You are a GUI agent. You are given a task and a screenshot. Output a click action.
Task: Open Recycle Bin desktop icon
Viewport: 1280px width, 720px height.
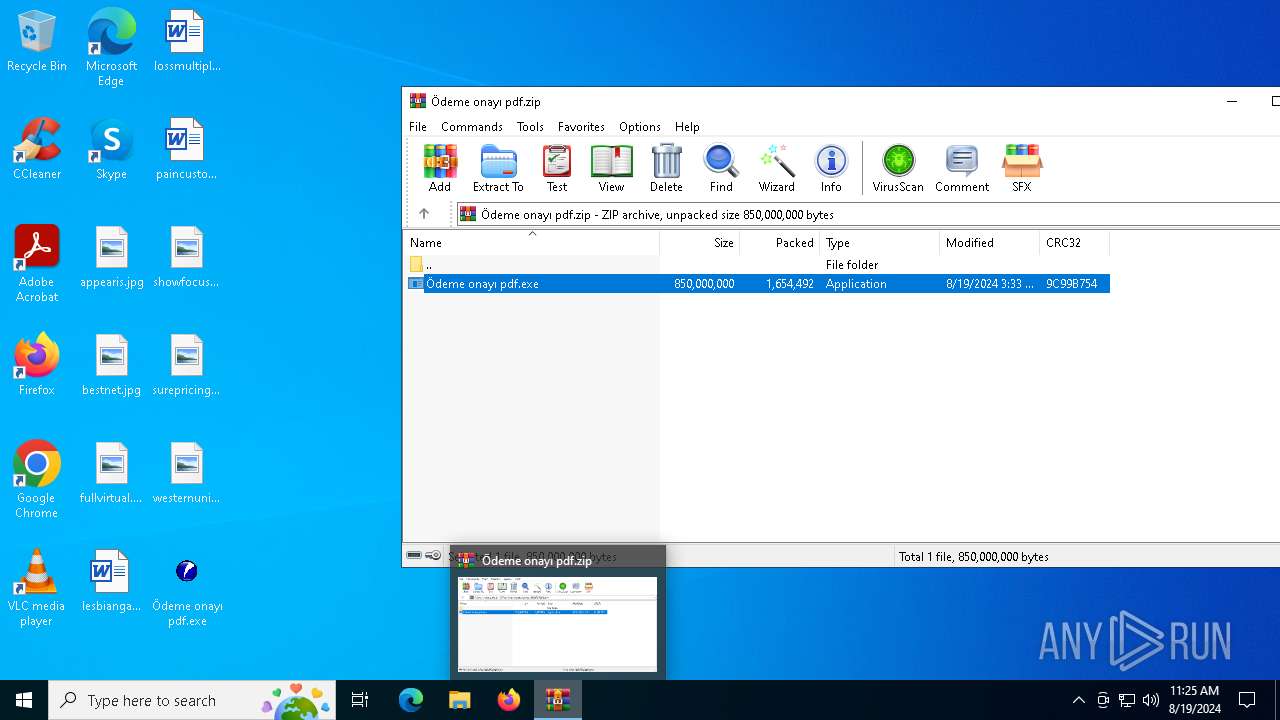[x=37, y=42]
